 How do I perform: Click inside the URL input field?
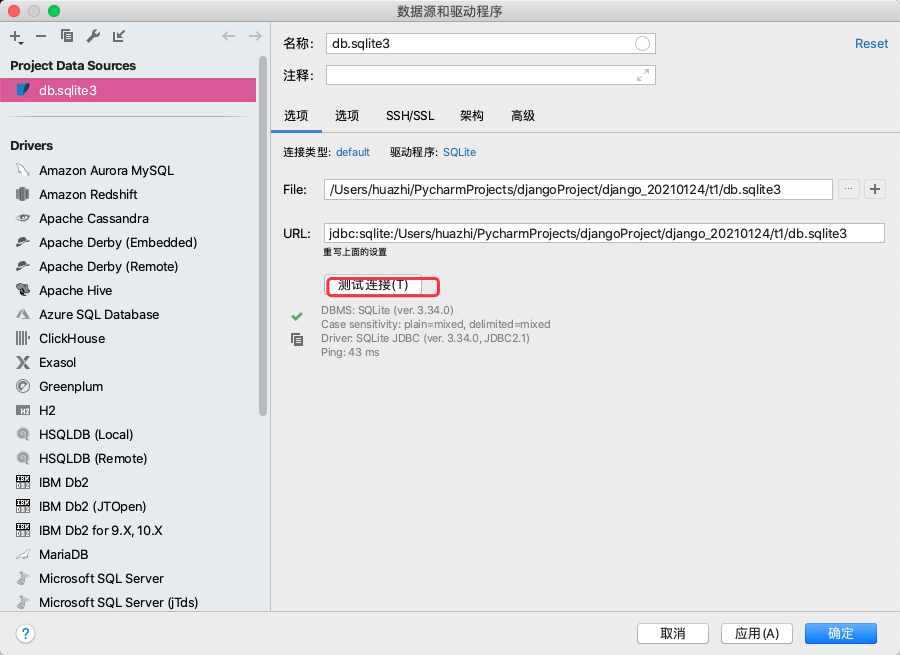[x=604, y=233]
